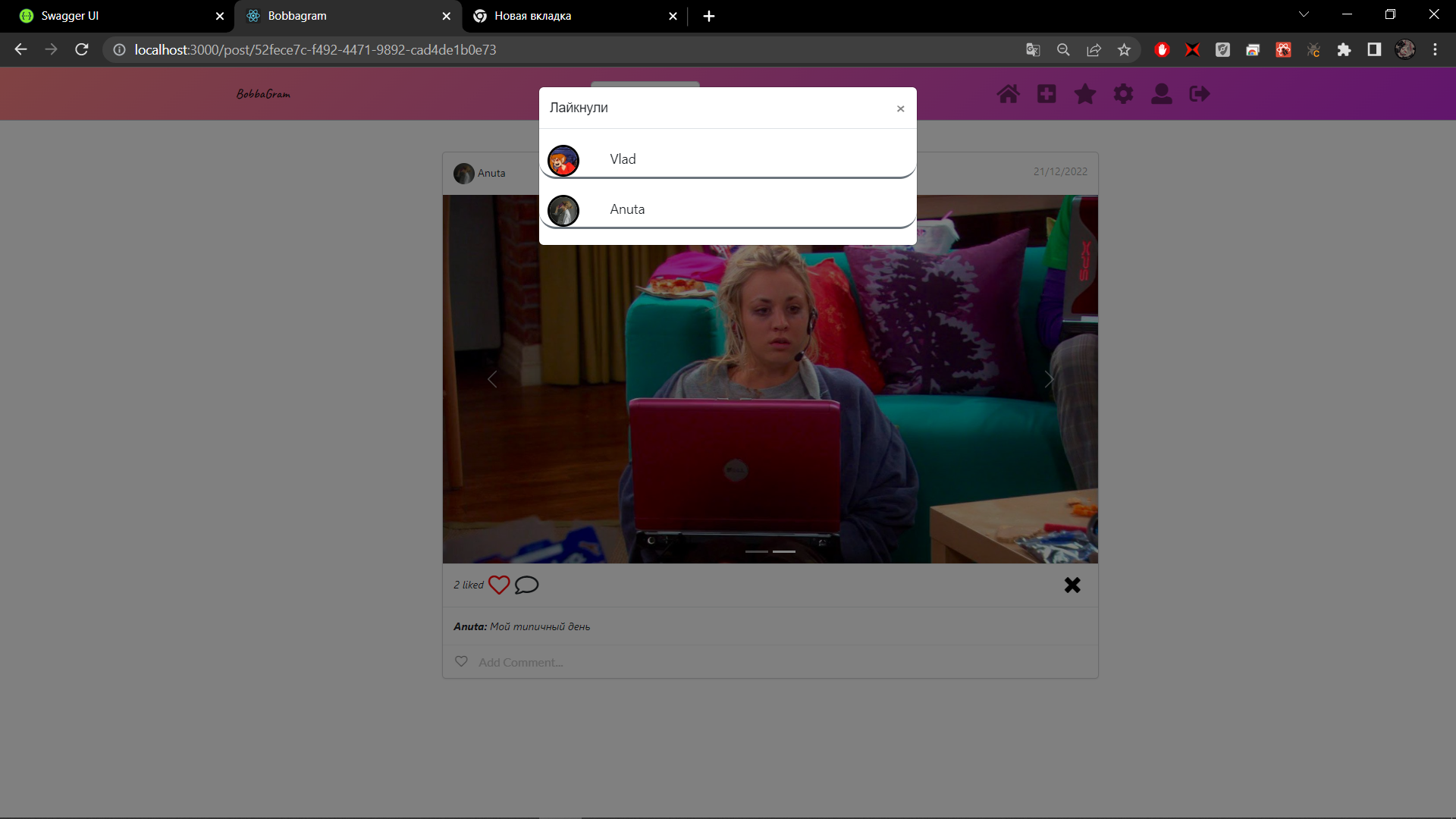The height and width of the screenshot is (819, 1456).
Task: Click the home icon in navbar
Action: point(1008,94)
